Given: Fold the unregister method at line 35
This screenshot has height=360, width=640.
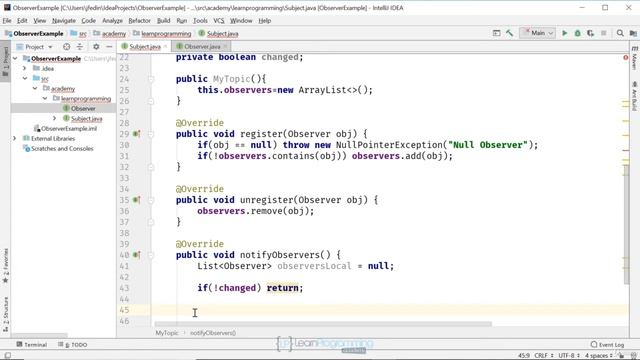Looking at the screenshot, I should point(151,200).
